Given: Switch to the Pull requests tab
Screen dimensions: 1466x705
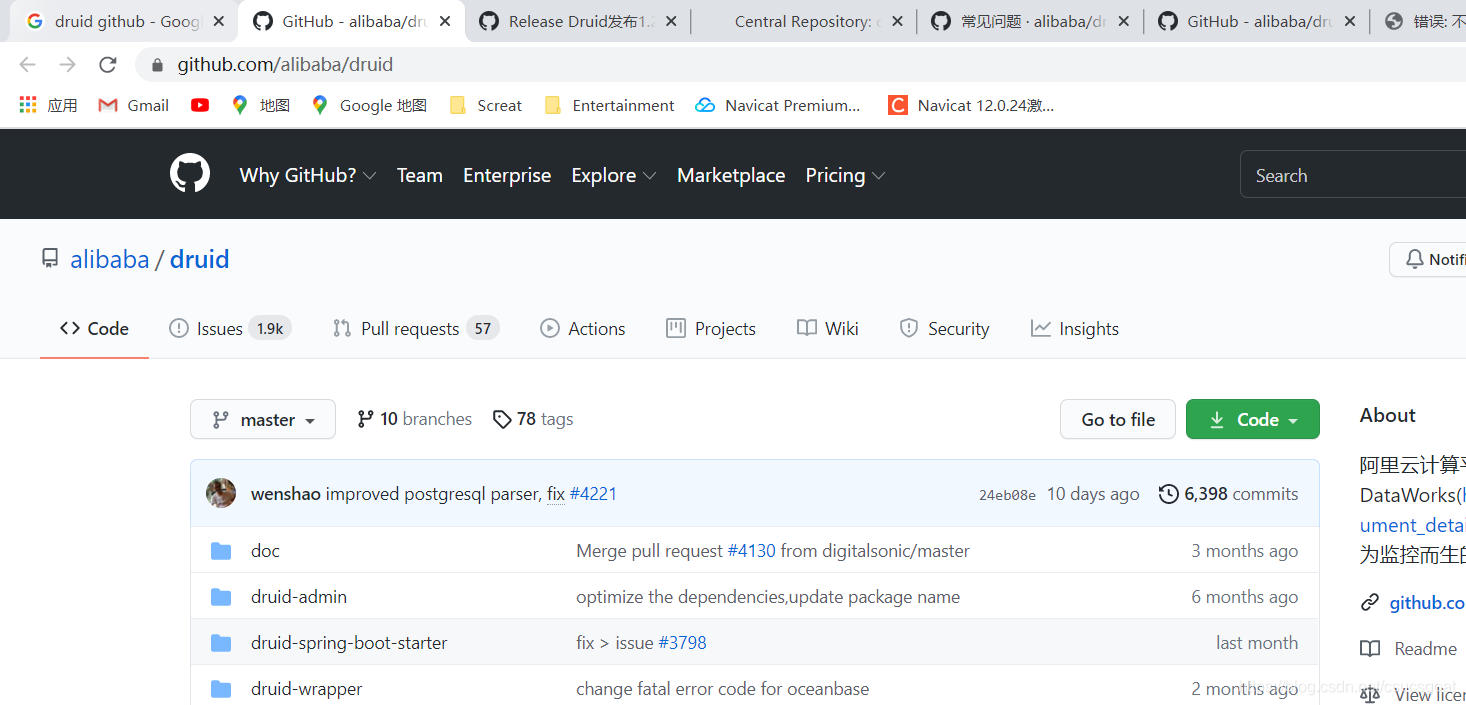Looking at the screenshot, I should point(415,329).
